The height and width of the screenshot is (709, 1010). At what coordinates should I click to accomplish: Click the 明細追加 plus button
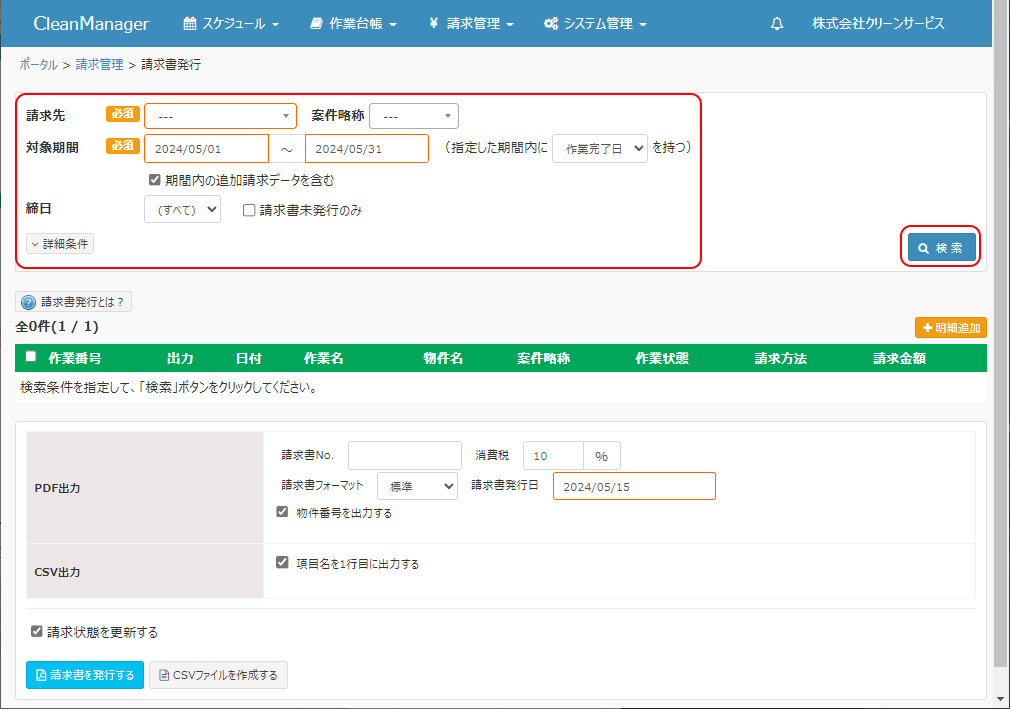950,327
